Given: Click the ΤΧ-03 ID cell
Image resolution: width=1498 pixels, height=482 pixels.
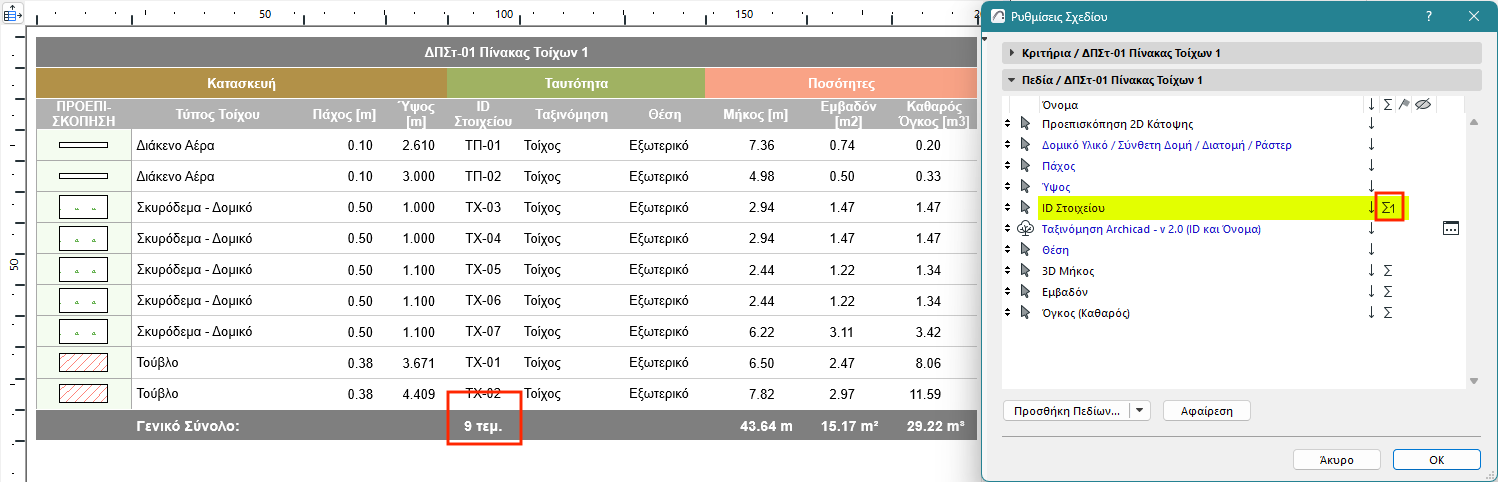Looking at the screenshot, I should [x=482, y=208].
